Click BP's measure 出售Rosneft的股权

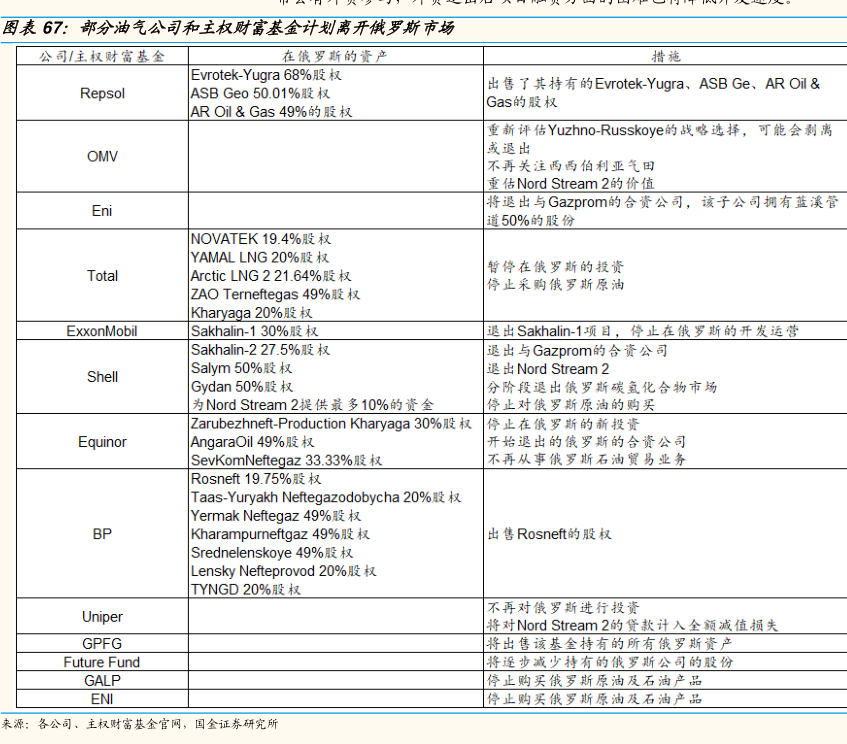point(549,534)
